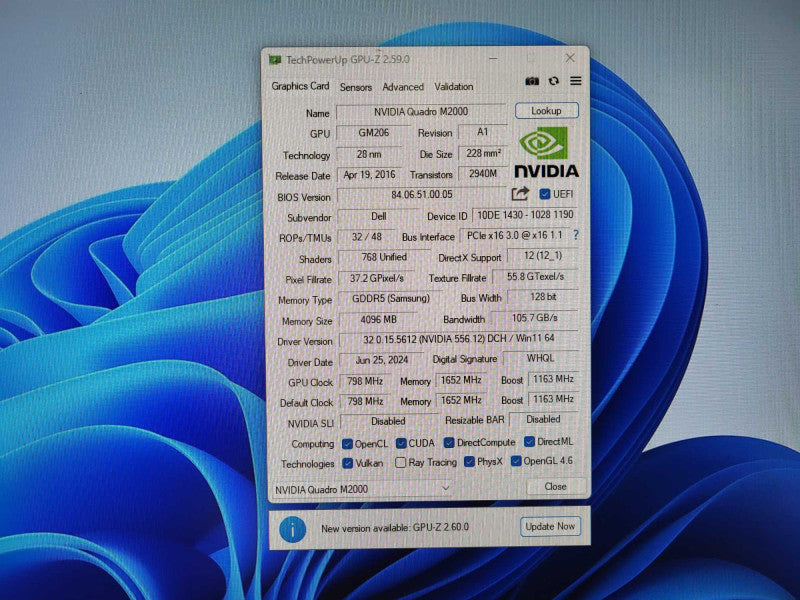Viewport: 800px width, 600px height.
Task: Click the Driver Date value Jun 25, 2024
Action: pyautogui.click(x=382, y=360)
